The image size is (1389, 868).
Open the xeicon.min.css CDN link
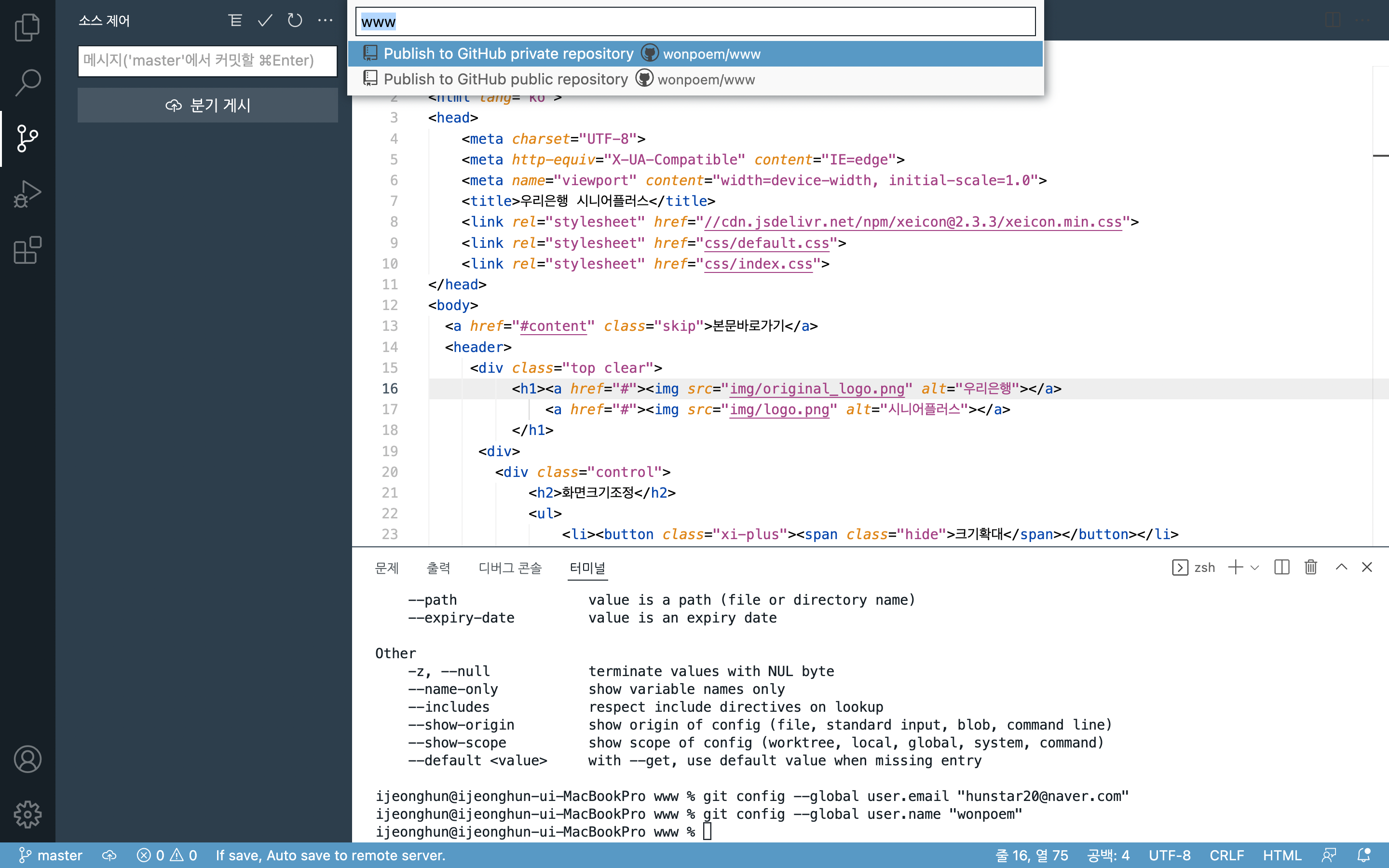tap(912, 222)
